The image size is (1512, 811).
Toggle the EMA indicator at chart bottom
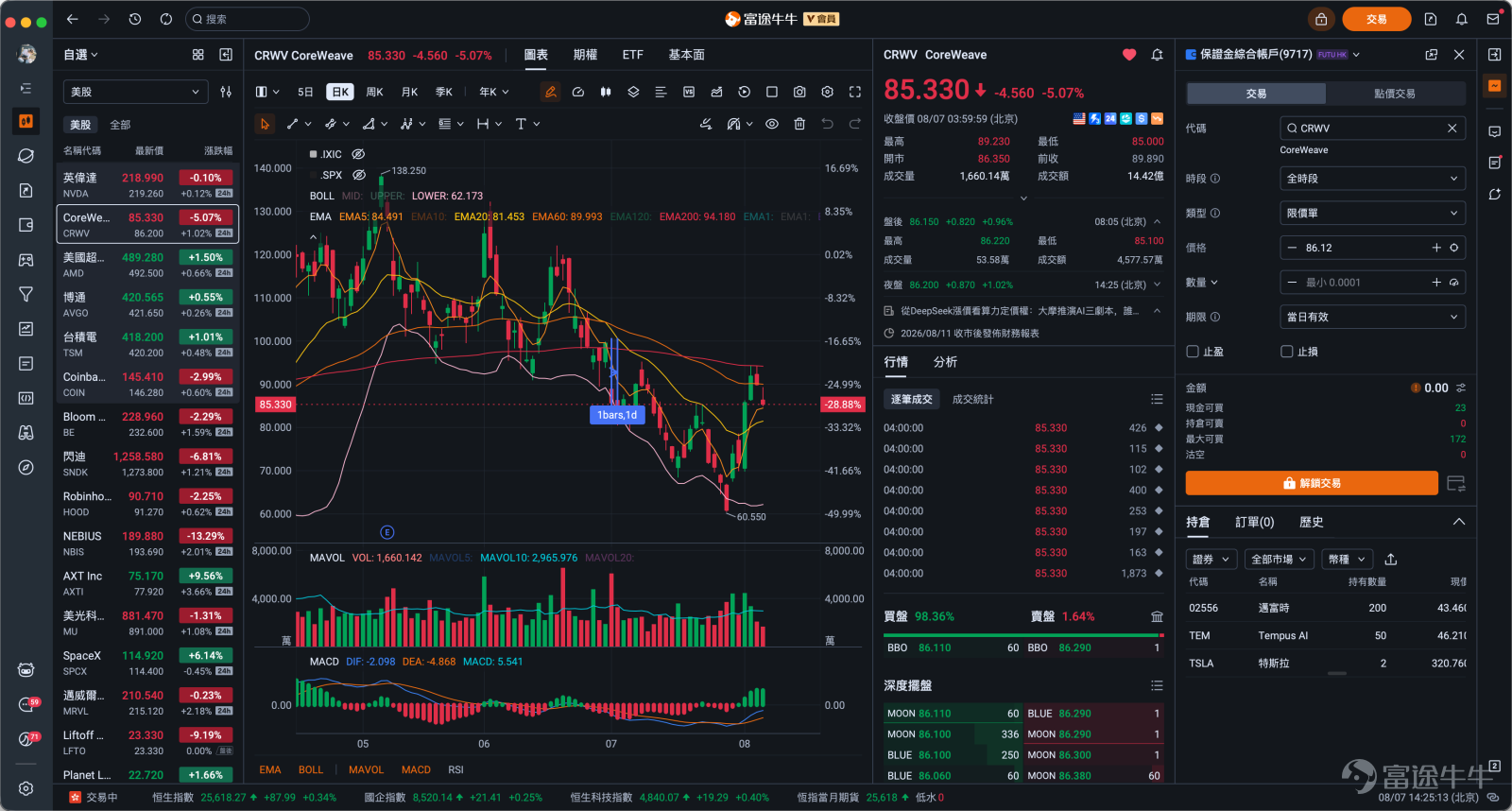click(x=270, y=769)
